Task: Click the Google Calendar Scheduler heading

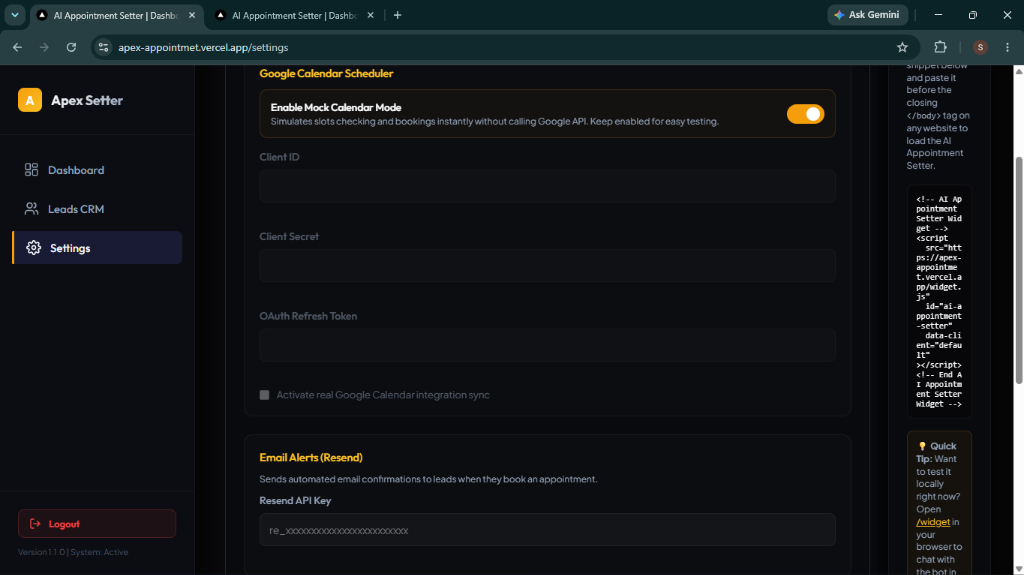Action: click(326, 73)
